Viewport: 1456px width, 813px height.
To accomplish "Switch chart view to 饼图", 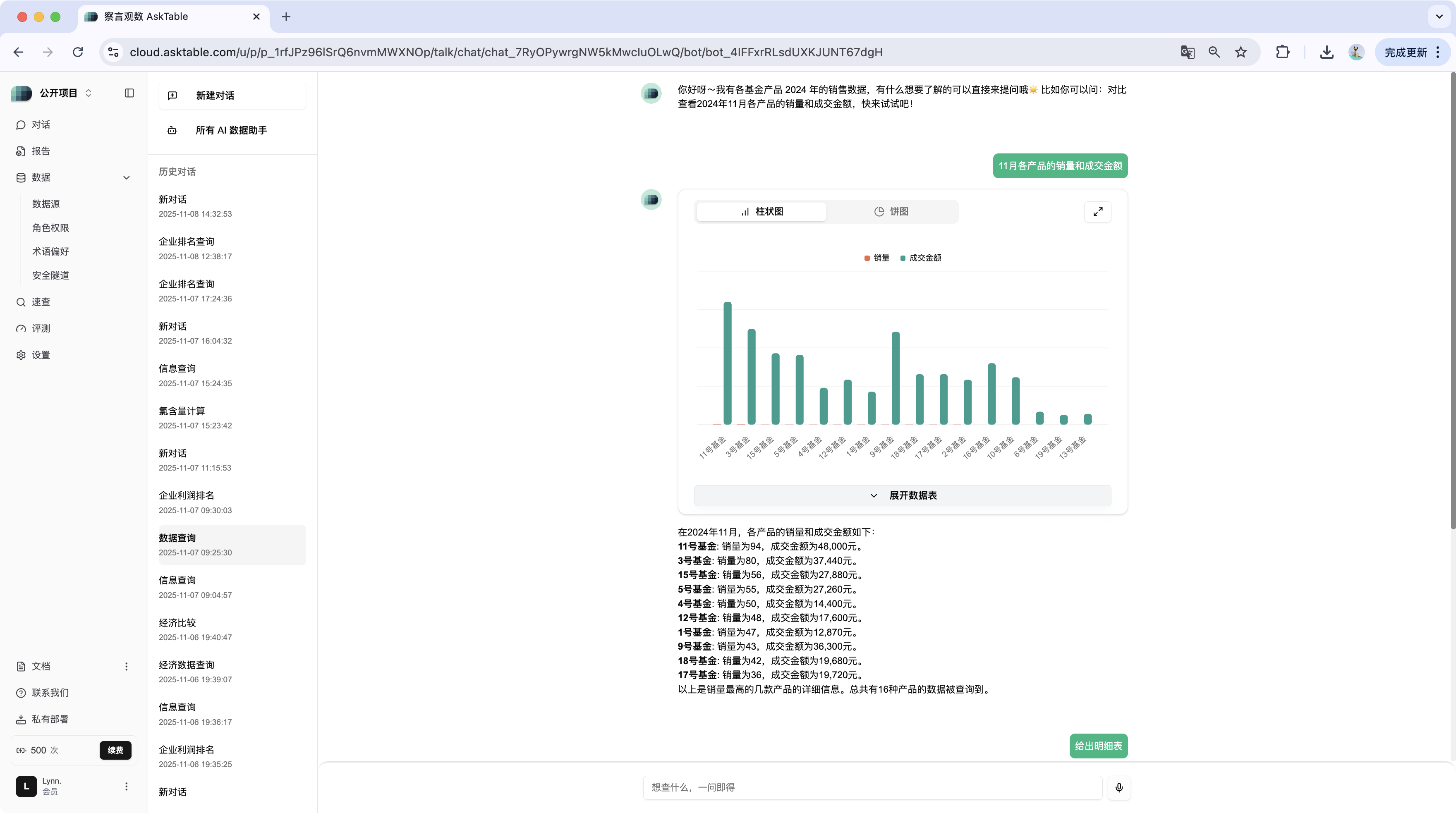I will 891,211.
